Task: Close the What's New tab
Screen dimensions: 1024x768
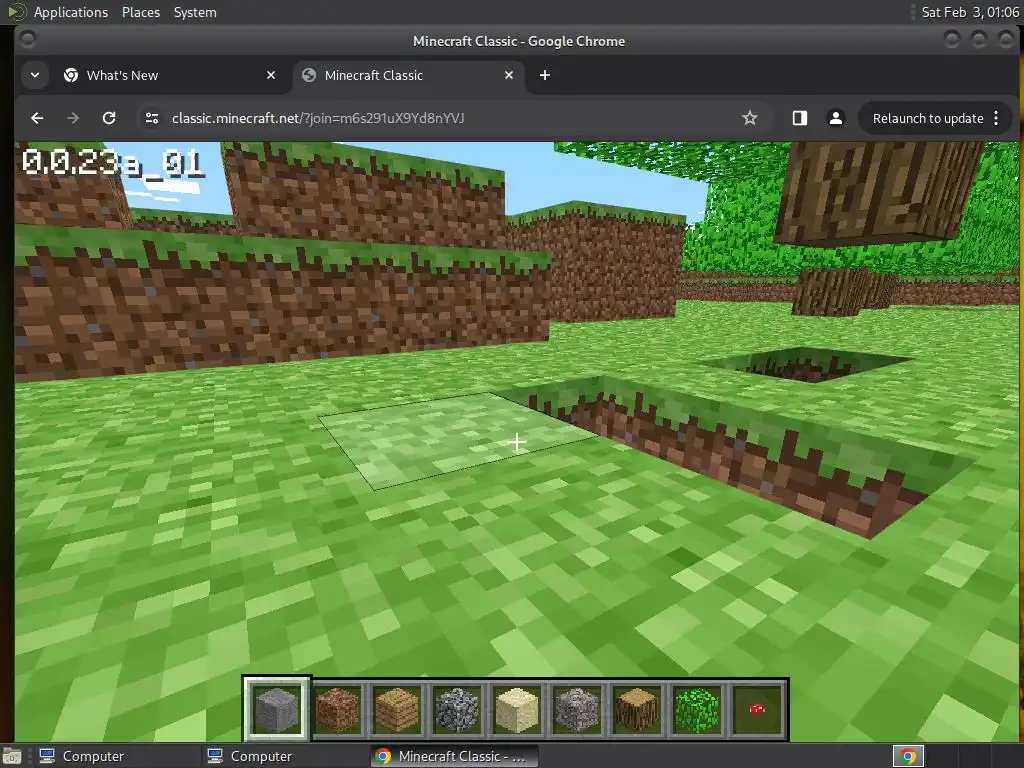Action: pyautogui.click(x=271, y=75)
